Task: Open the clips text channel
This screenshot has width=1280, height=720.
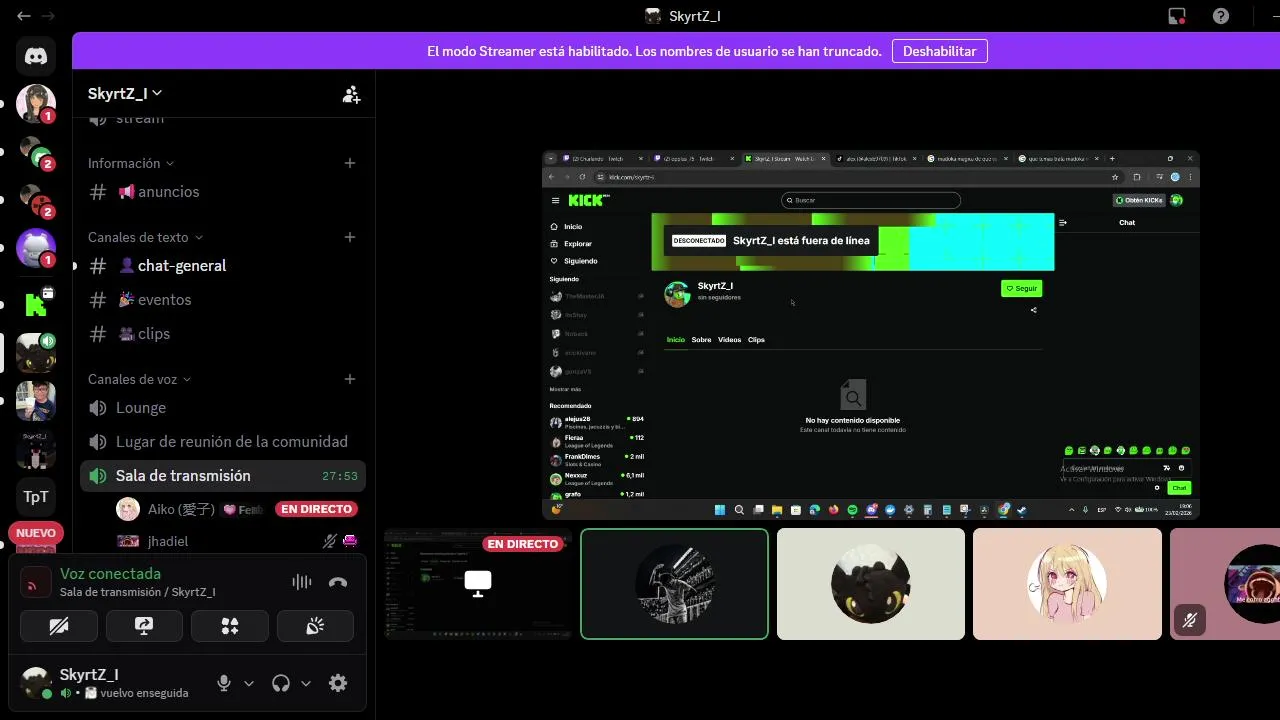Action: [x=222, y=334]
